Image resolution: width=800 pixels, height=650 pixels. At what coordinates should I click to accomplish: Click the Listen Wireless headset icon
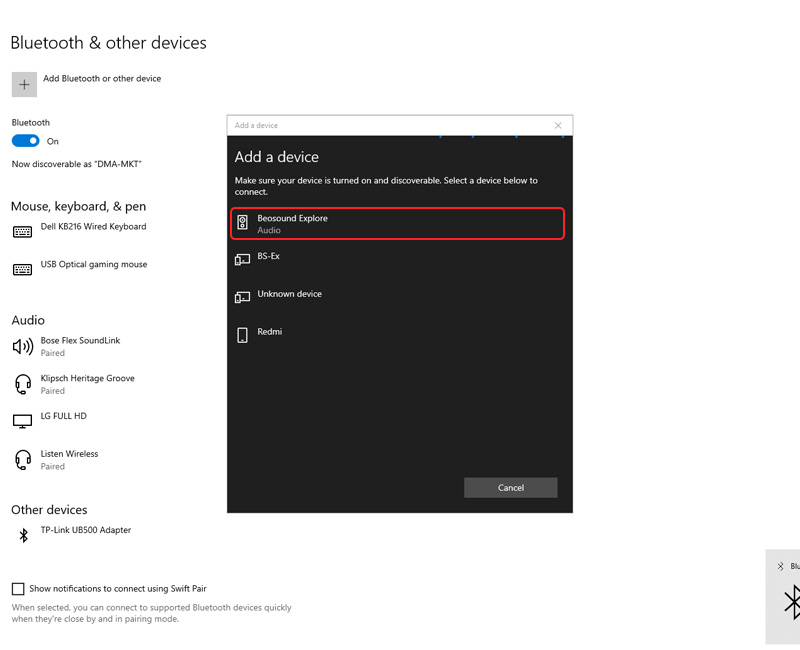pos(22,459)
